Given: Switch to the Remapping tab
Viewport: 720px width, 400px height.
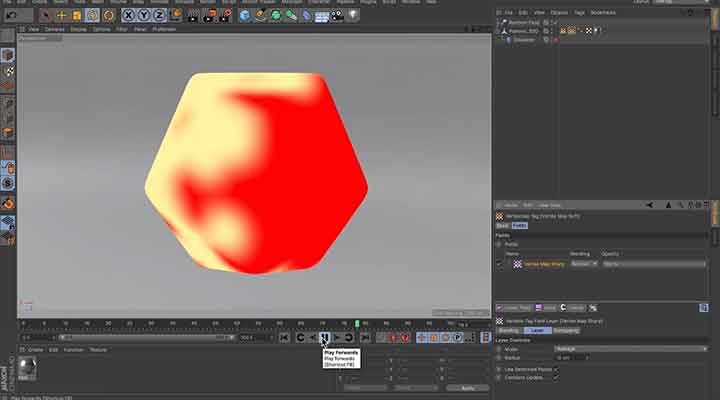Looking at the screenshot, I should (x=565, y=329).
